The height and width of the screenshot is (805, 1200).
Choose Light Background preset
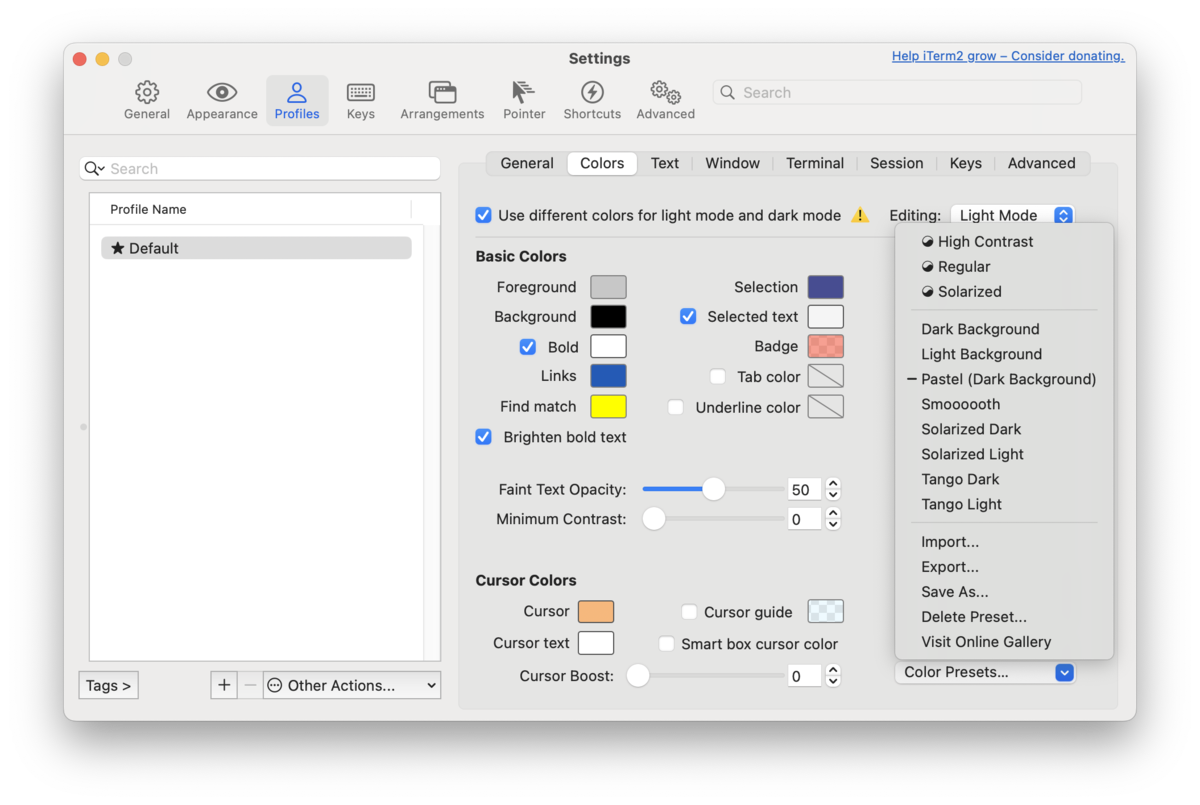(1004, 354)
